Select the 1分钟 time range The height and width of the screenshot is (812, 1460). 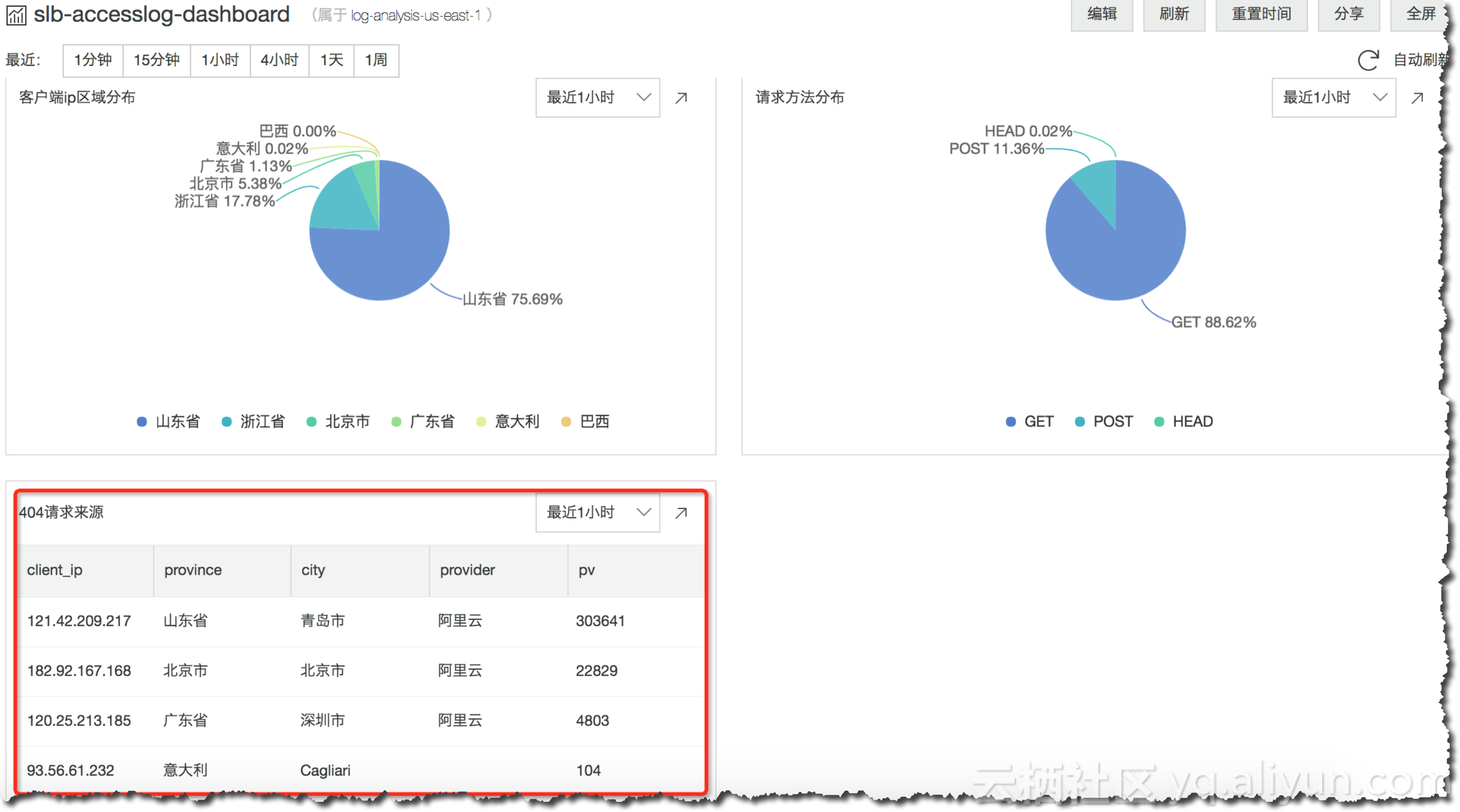pos(93,60)
